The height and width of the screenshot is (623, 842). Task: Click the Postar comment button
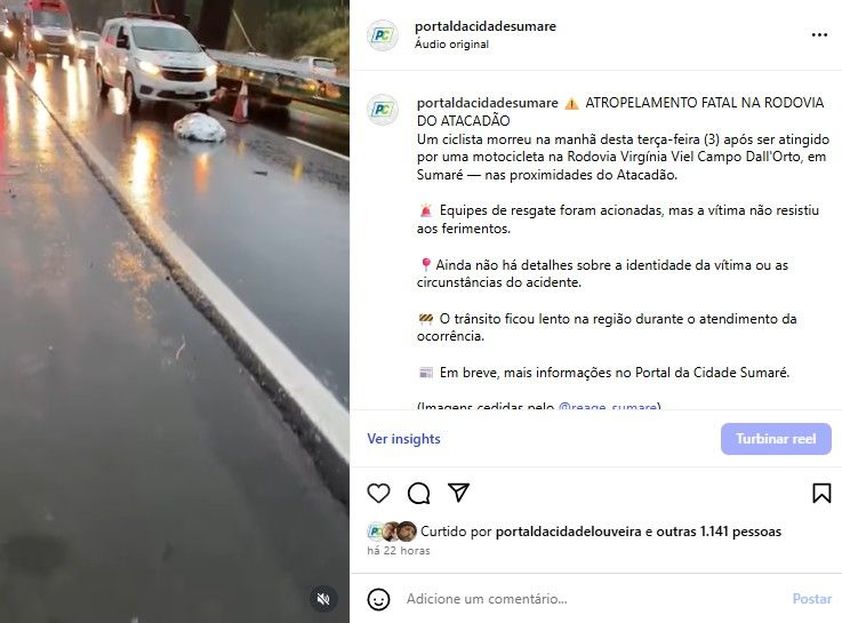click(812, 599)
